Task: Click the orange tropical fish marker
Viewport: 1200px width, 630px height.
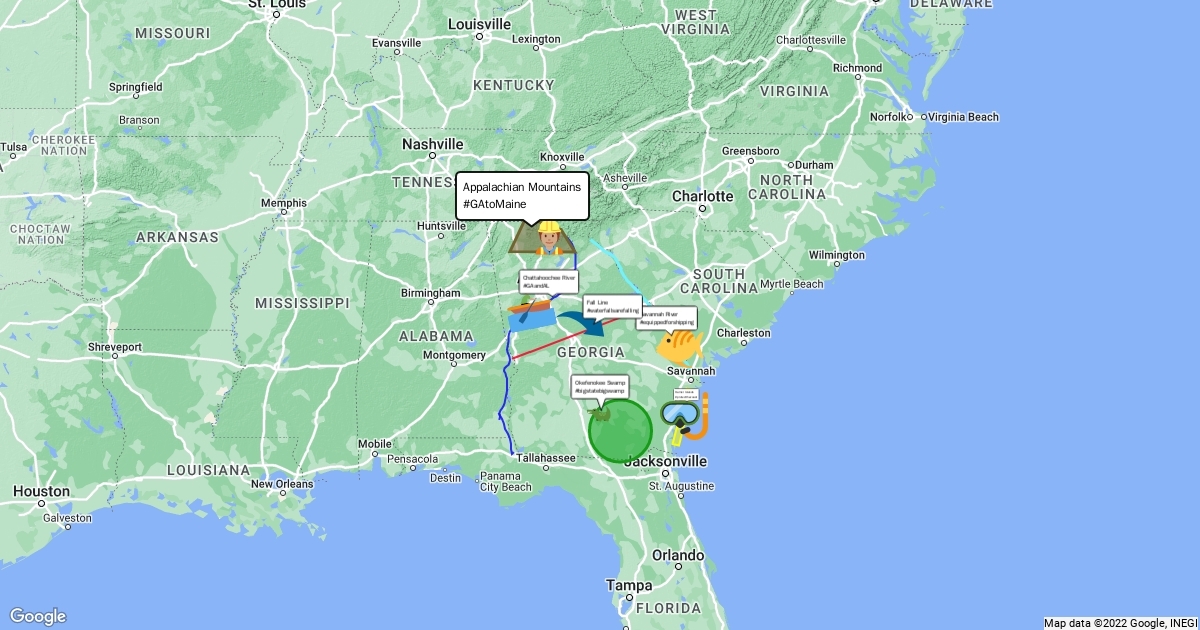Action: [x=680, y=347]
